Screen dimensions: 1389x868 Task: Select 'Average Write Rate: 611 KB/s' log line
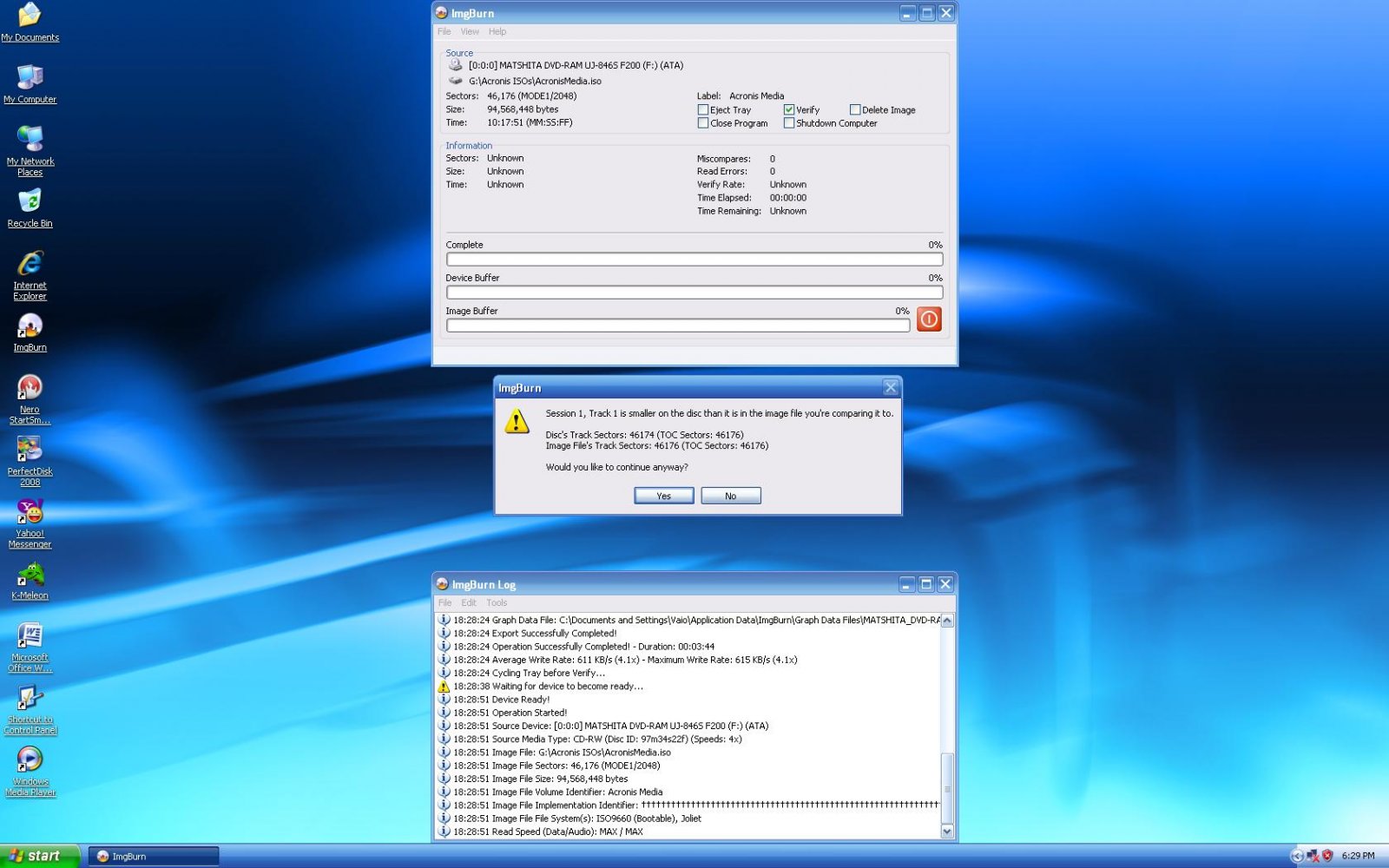[688, 660]
